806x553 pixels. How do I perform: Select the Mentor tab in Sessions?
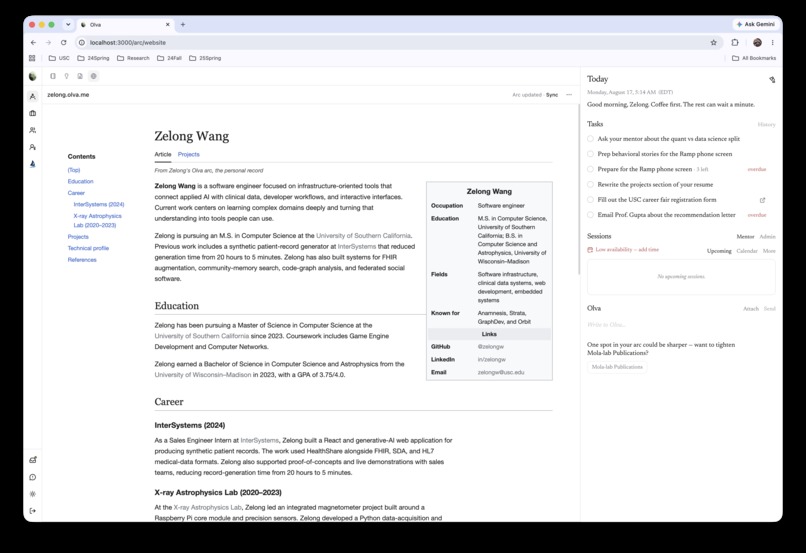pos(745,236)
